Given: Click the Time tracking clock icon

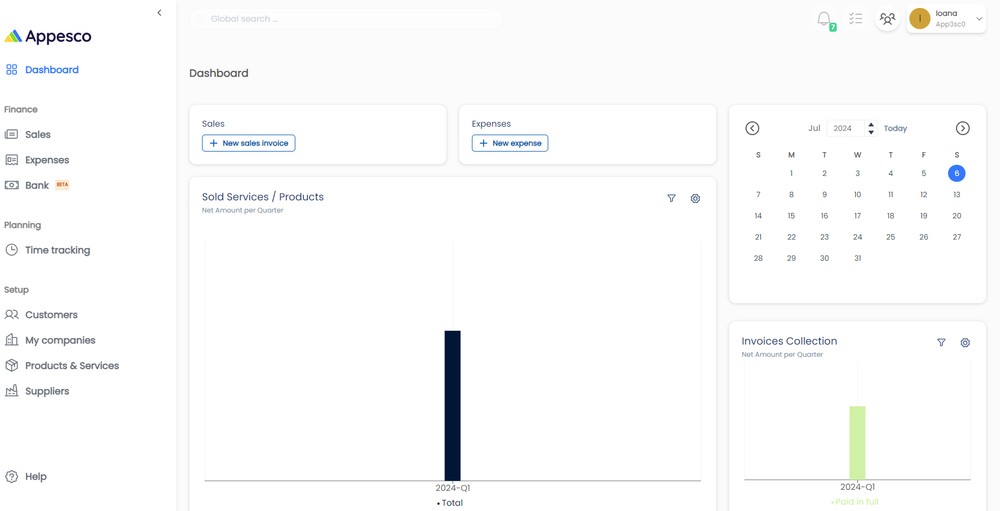Looking at the screenshot, I should coord(11,250).
